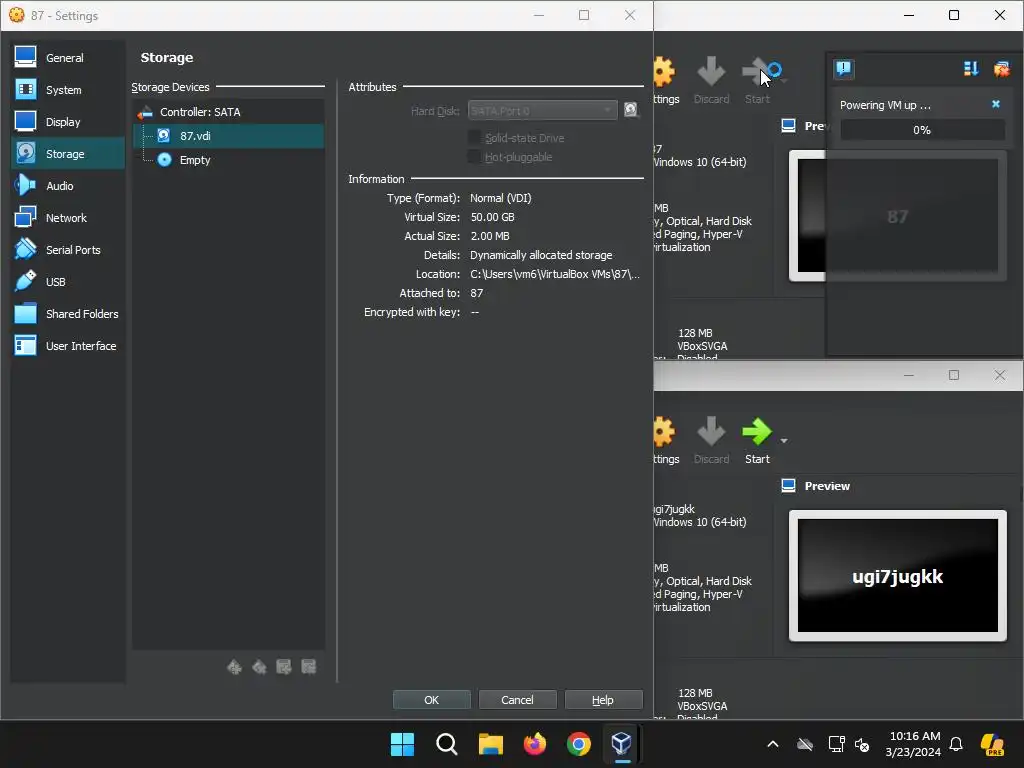Click the sort notifications icon
Viewport: 1024px width, 768px height.
[970, 69]
